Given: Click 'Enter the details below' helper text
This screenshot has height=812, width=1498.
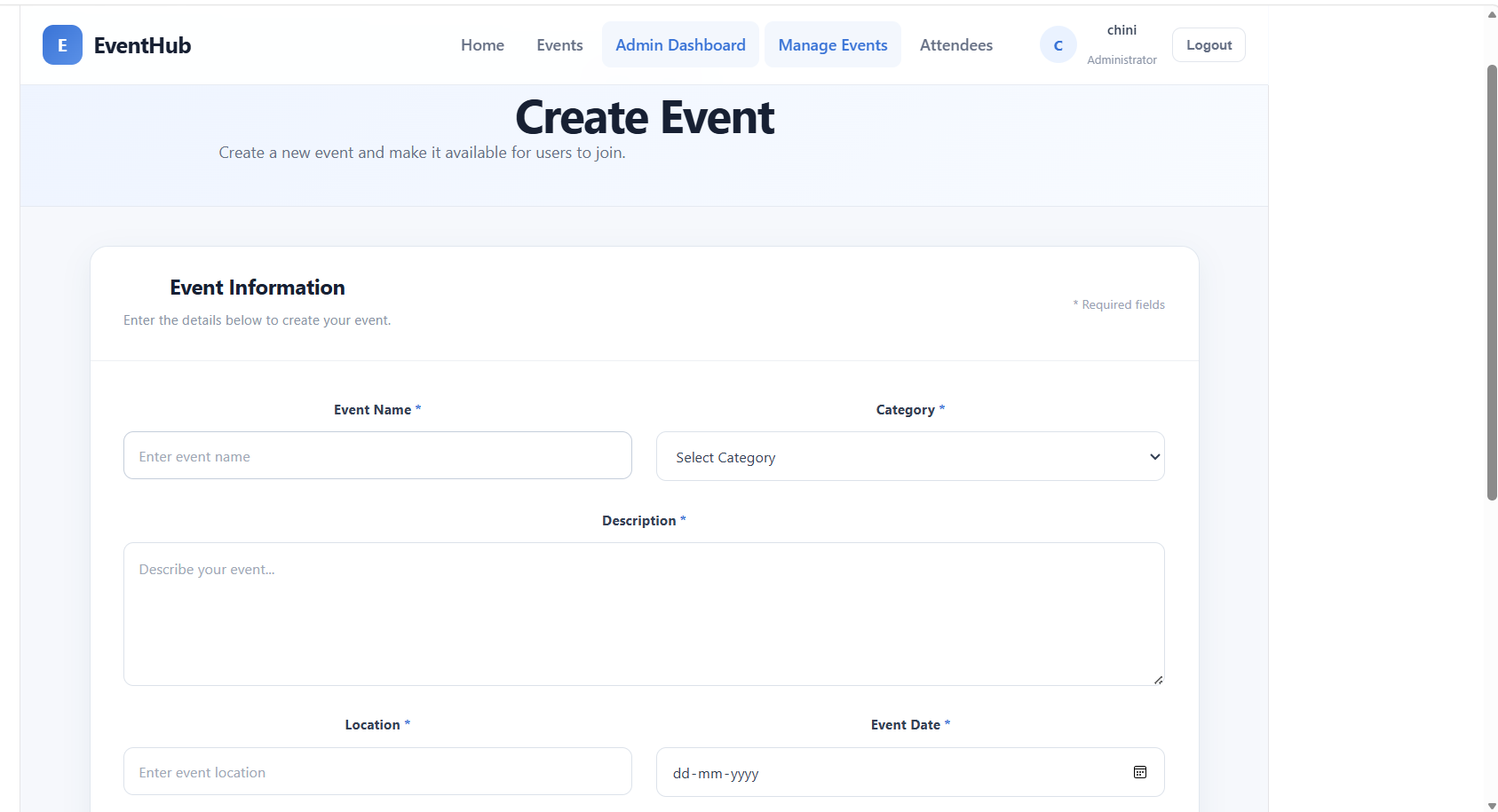Looking at the screenshot, I should pos(257,320).
